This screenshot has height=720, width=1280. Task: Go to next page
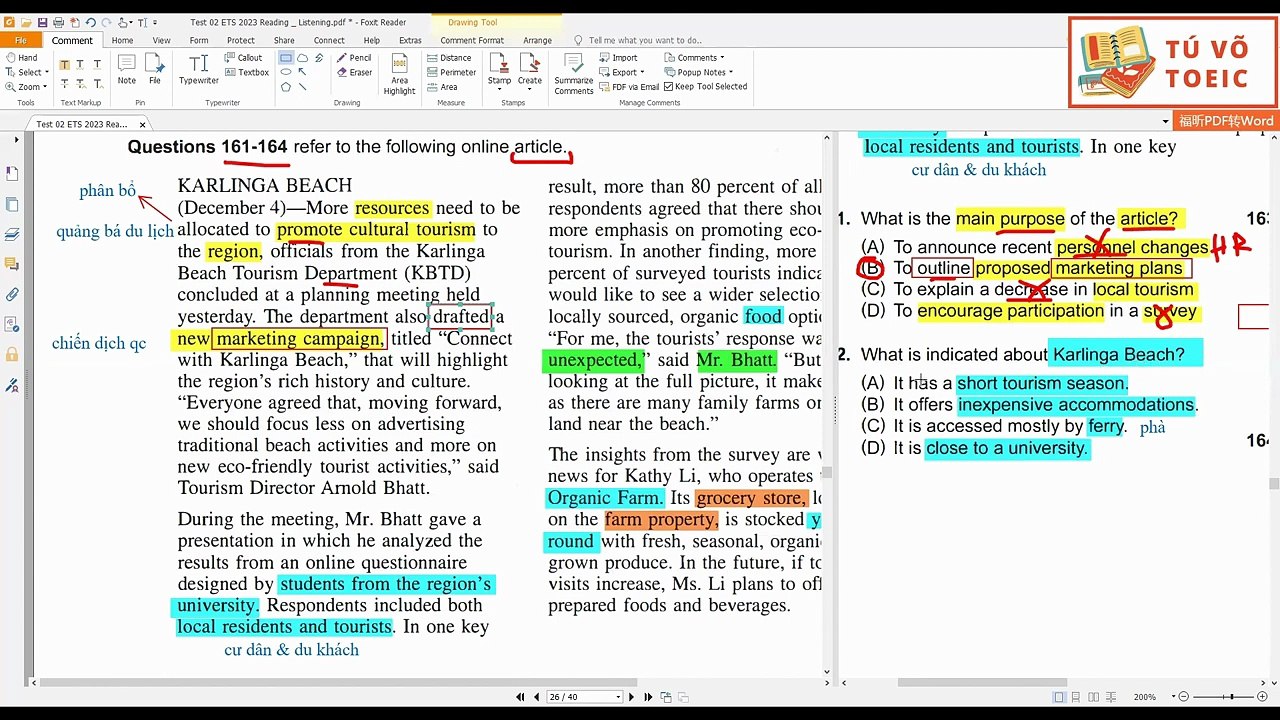pyautogui.click(x=631, y=697)
